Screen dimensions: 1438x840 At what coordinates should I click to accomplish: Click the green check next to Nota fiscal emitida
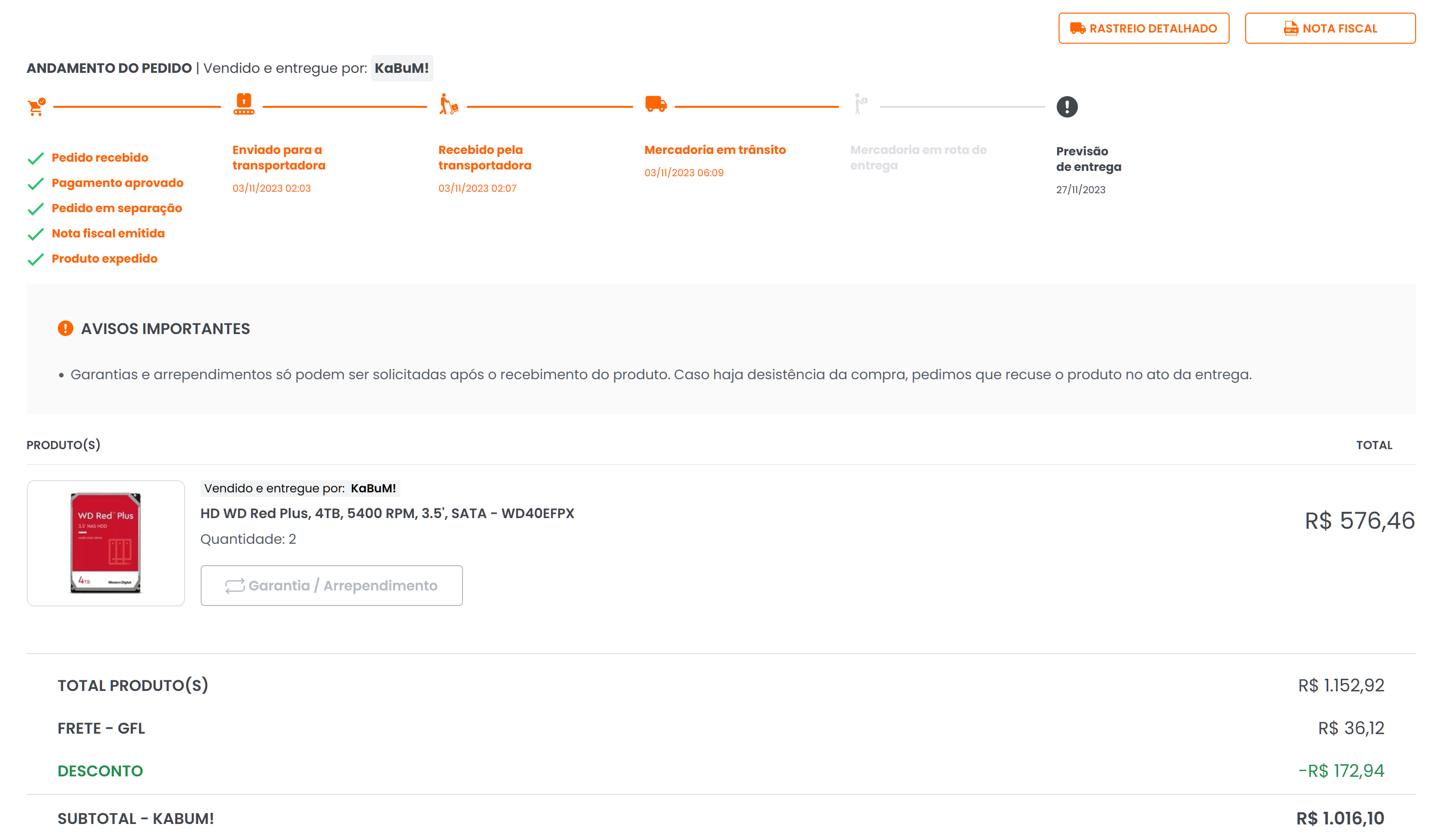click(x=35, y=235)
